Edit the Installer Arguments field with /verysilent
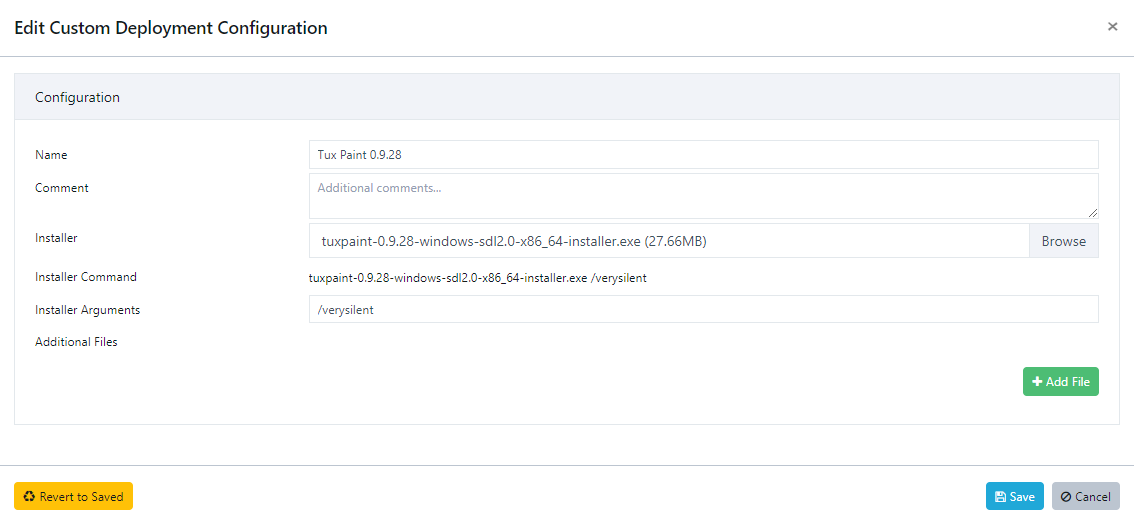The height and width of the screenshot is (524, 1134). (704, 309)
